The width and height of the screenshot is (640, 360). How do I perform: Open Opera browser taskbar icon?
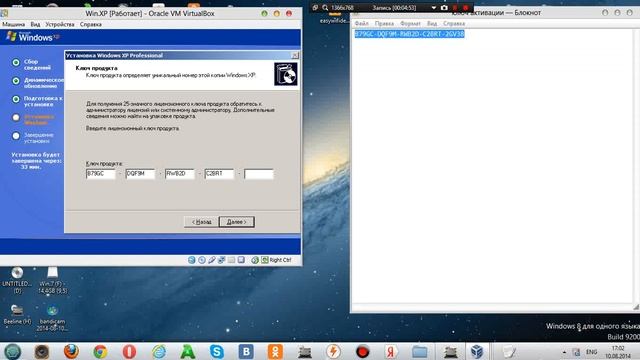tap(129, 351)
